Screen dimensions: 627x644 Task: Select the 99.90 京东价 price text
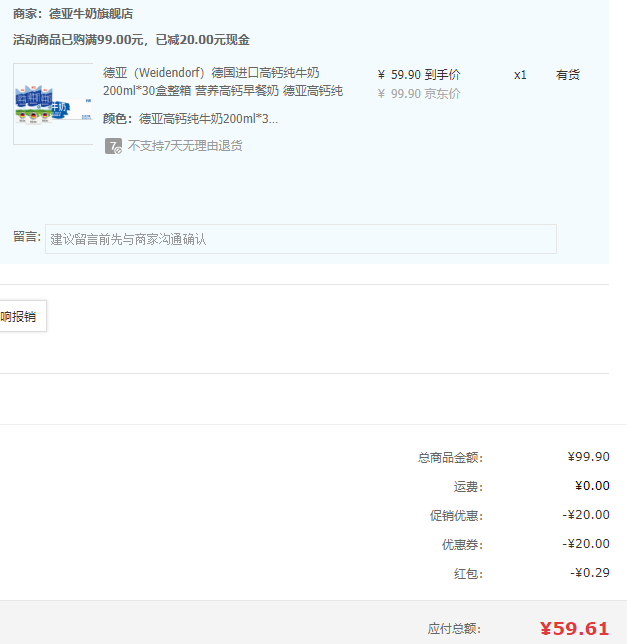(419, 94)
